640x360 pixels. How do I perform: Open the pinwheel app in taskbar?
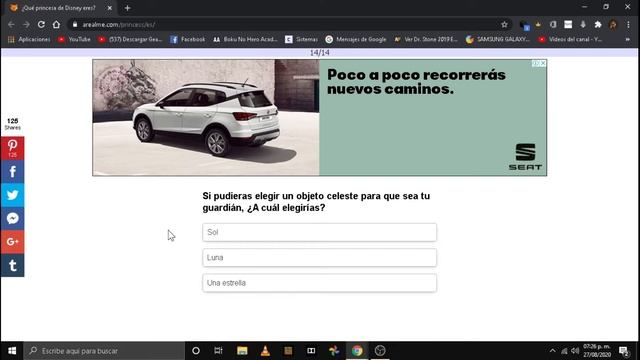(334, 351)
